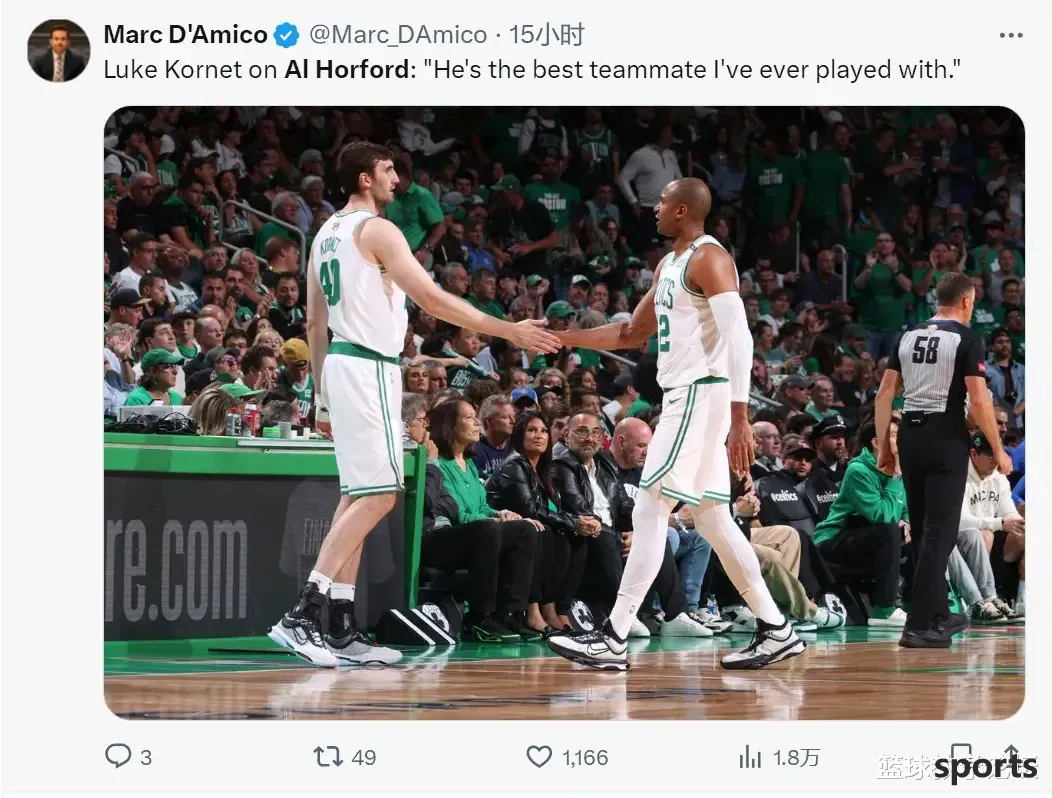Click the sports watermark logo
The image size is (1052, 798).
985,767
